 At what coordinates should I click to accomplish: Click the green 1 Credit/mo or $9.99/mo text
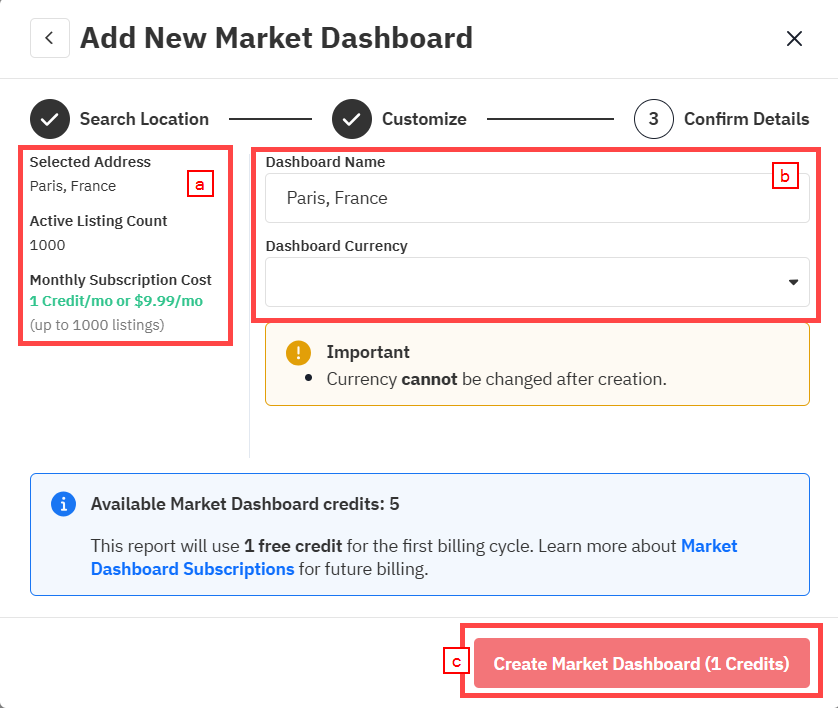[117, 301]
